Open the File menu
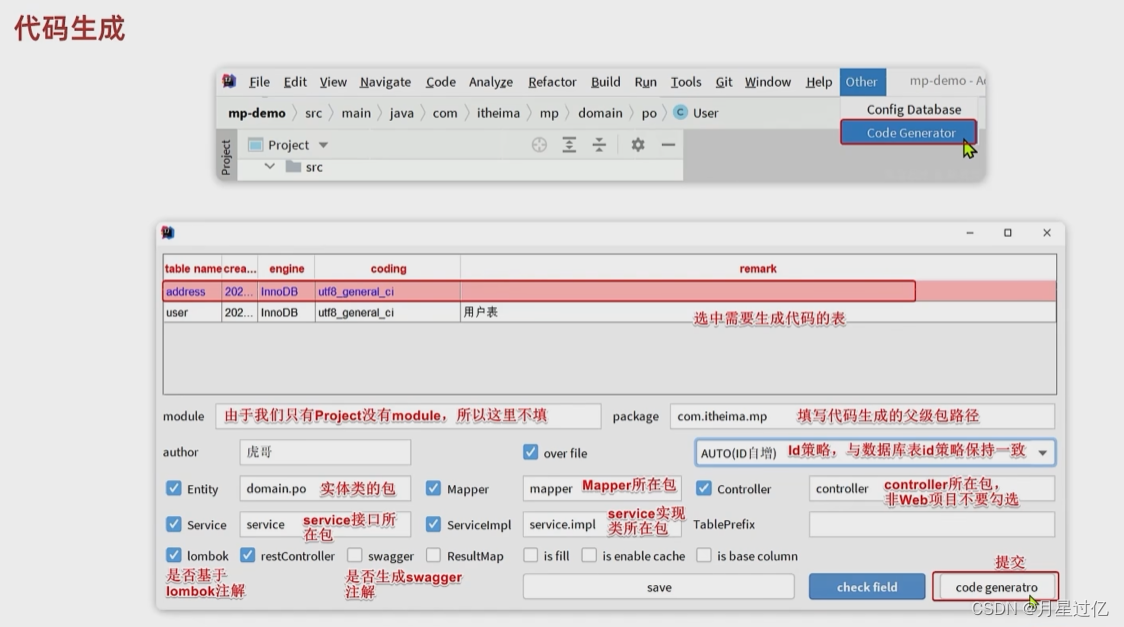This screenshot has height=627, width=1124. point(259,82)
